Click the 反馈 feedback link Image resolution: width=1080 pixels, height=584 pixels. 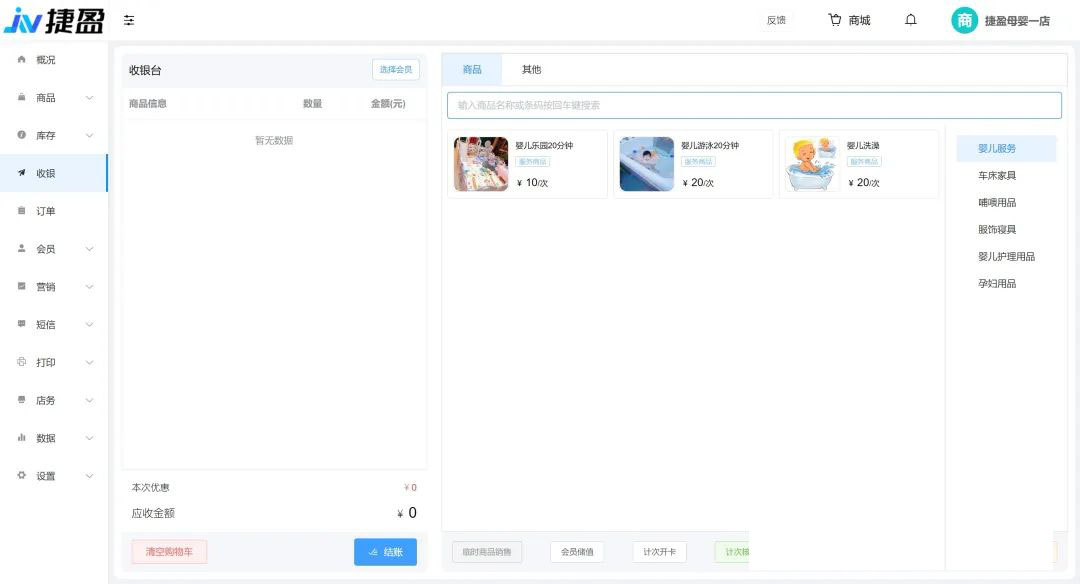click(x=776, y=21)
